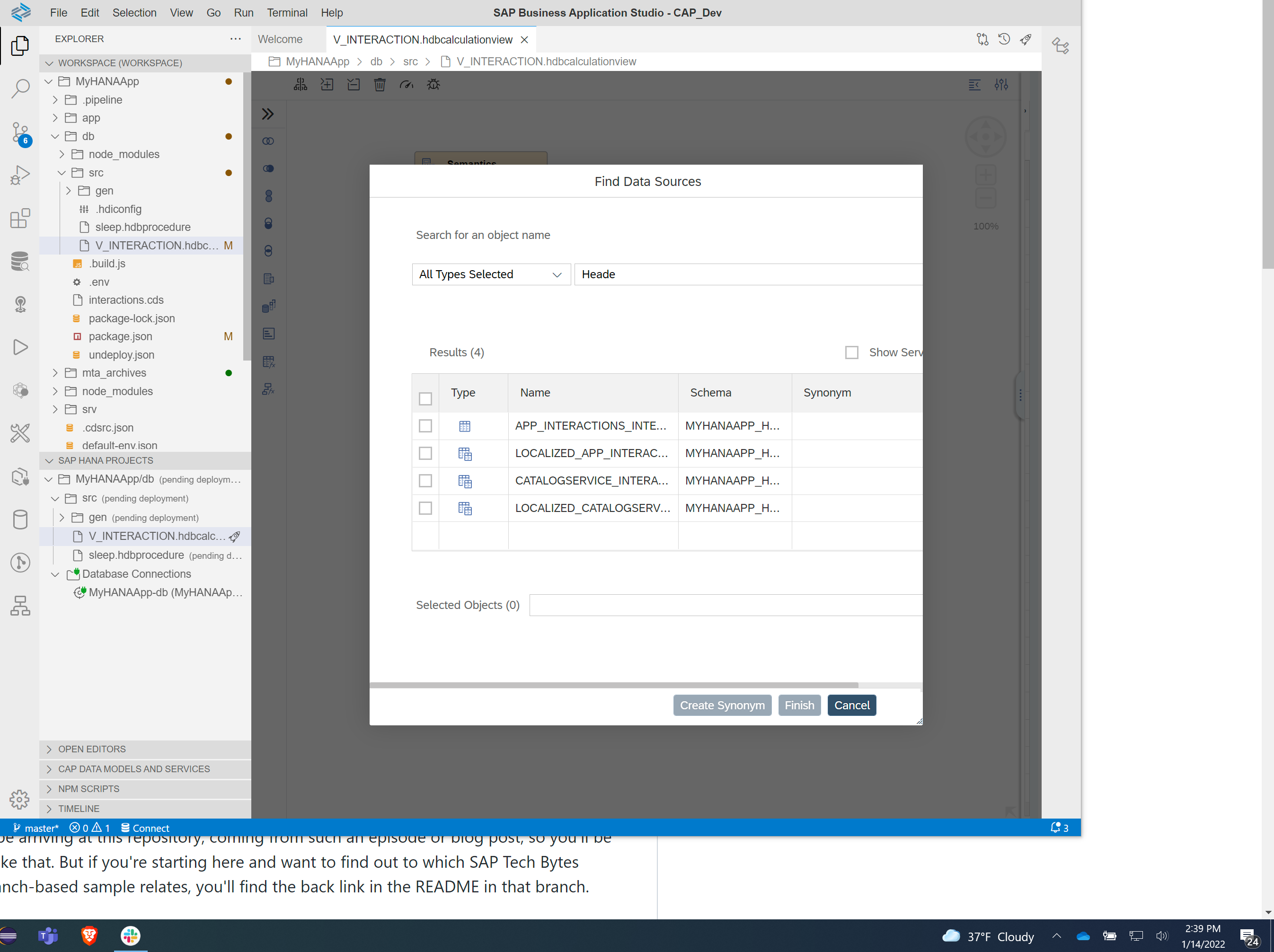Check the APP_INTERACTIONS row checkbox
Image resolution: width=1274 pixels, height=952 pixels.
pyautogui.click(x=425, y=426)
